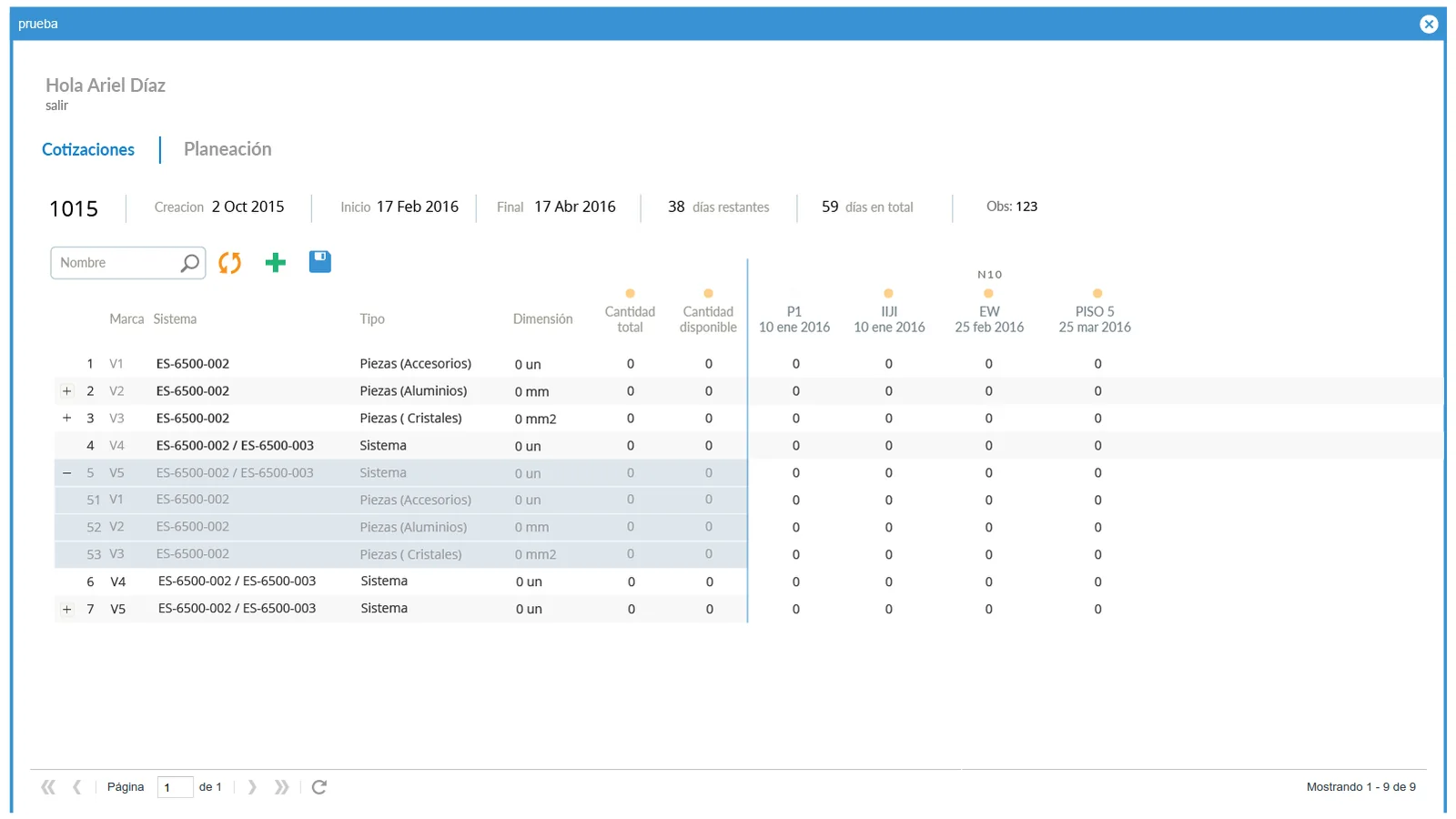Go to last page arrow
The width and height of the screenshot is (1456, 819).
tap(281, 787)
